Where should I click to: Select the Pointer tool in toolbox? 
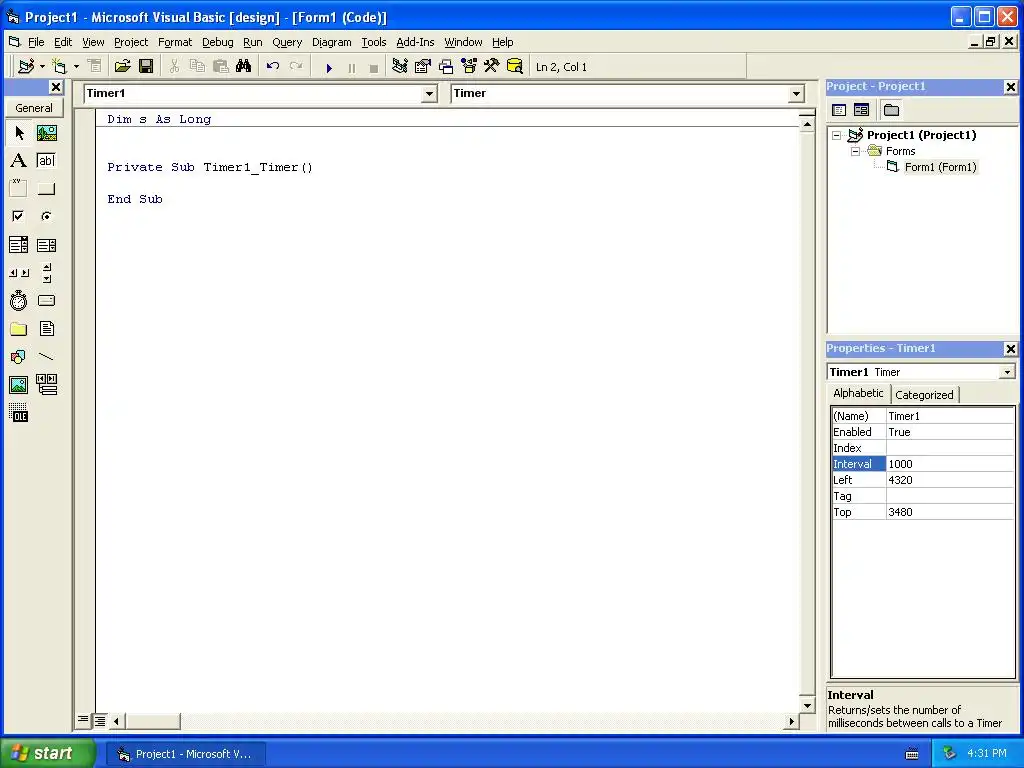coord(19,133)
